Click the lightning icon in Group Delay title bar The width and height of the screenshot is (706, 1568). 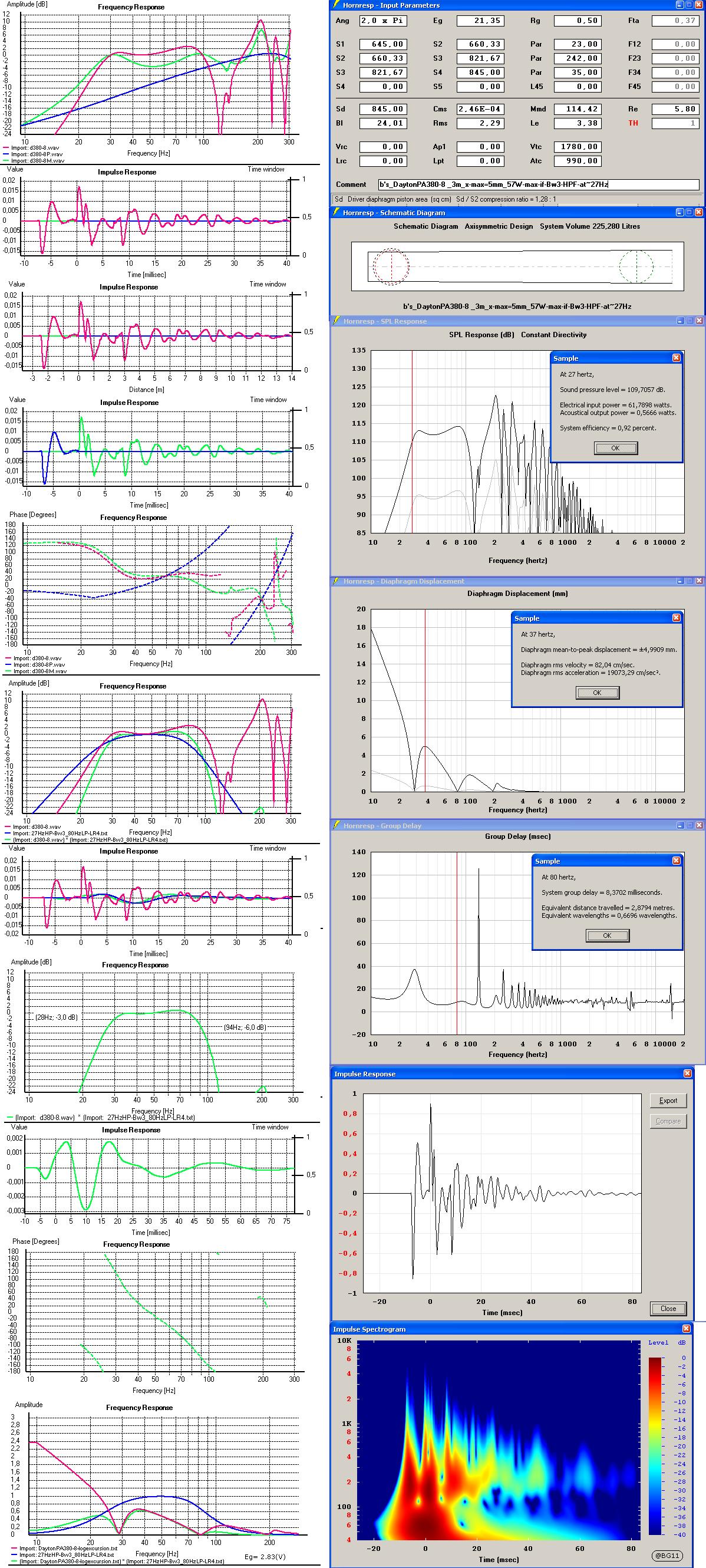coord(336,825)
